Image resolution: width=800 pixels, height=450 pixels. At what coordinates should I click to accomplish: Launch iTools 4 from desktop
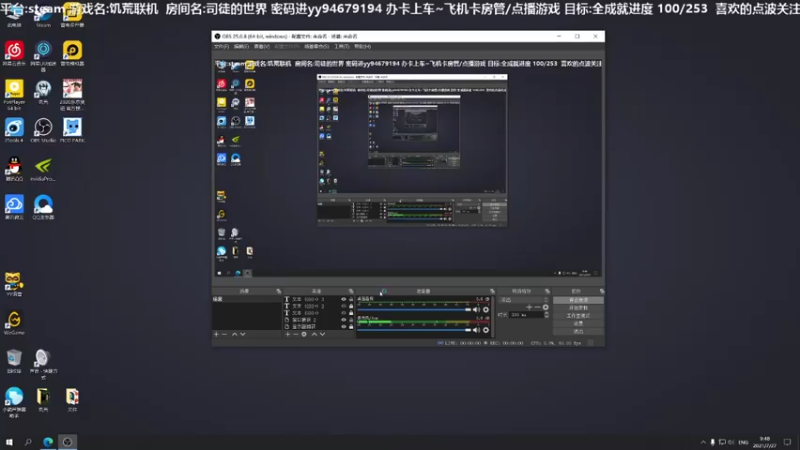[14, 131]
